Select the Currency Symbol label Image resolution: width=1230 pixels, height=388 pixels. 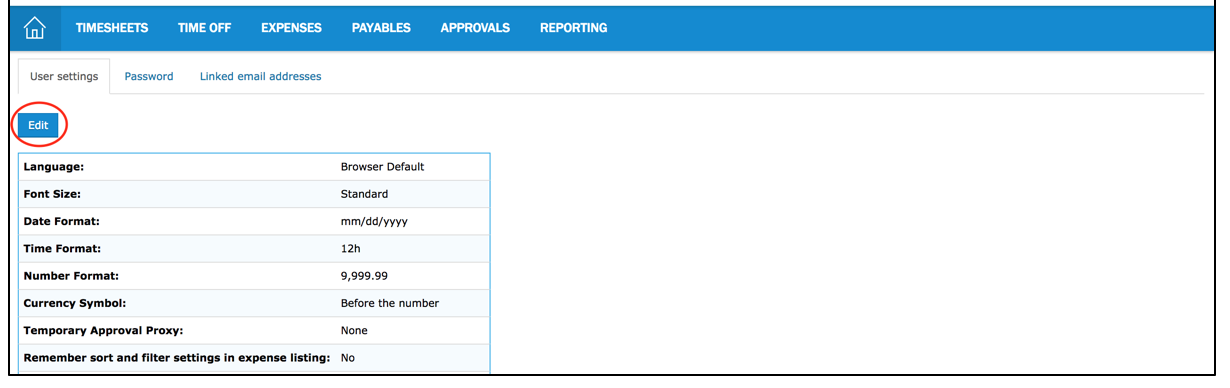coord(75,303)
